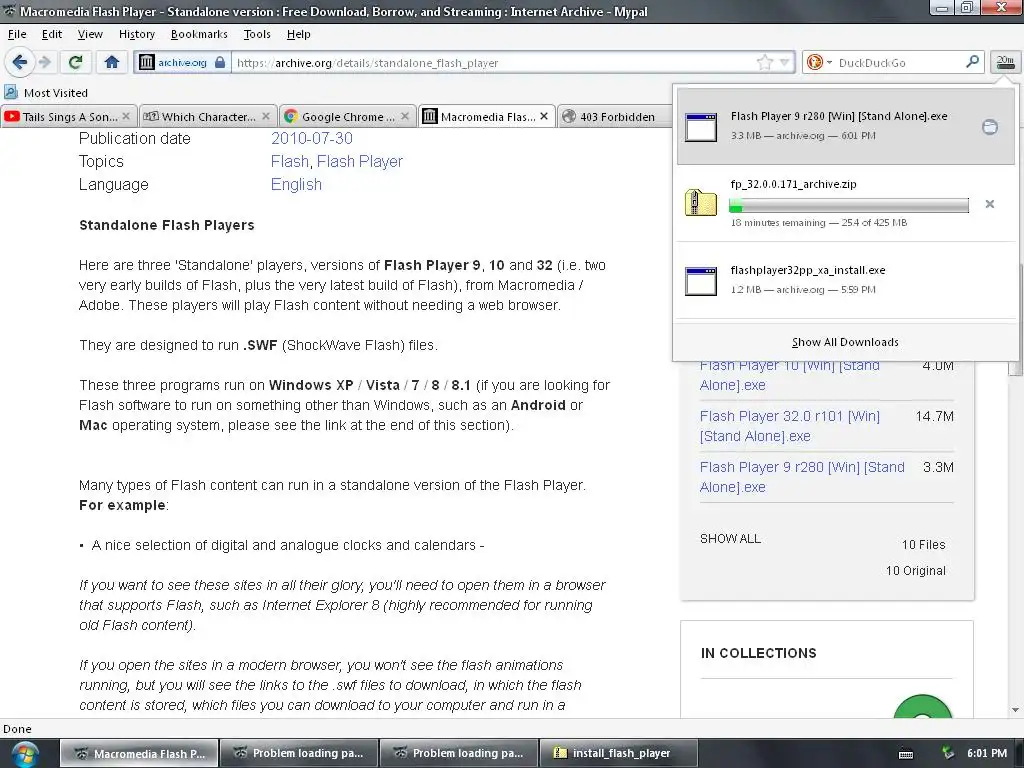Click the search magnifier icon
Viewport: 1024px width, 768px height.
(x=972, y=62)
